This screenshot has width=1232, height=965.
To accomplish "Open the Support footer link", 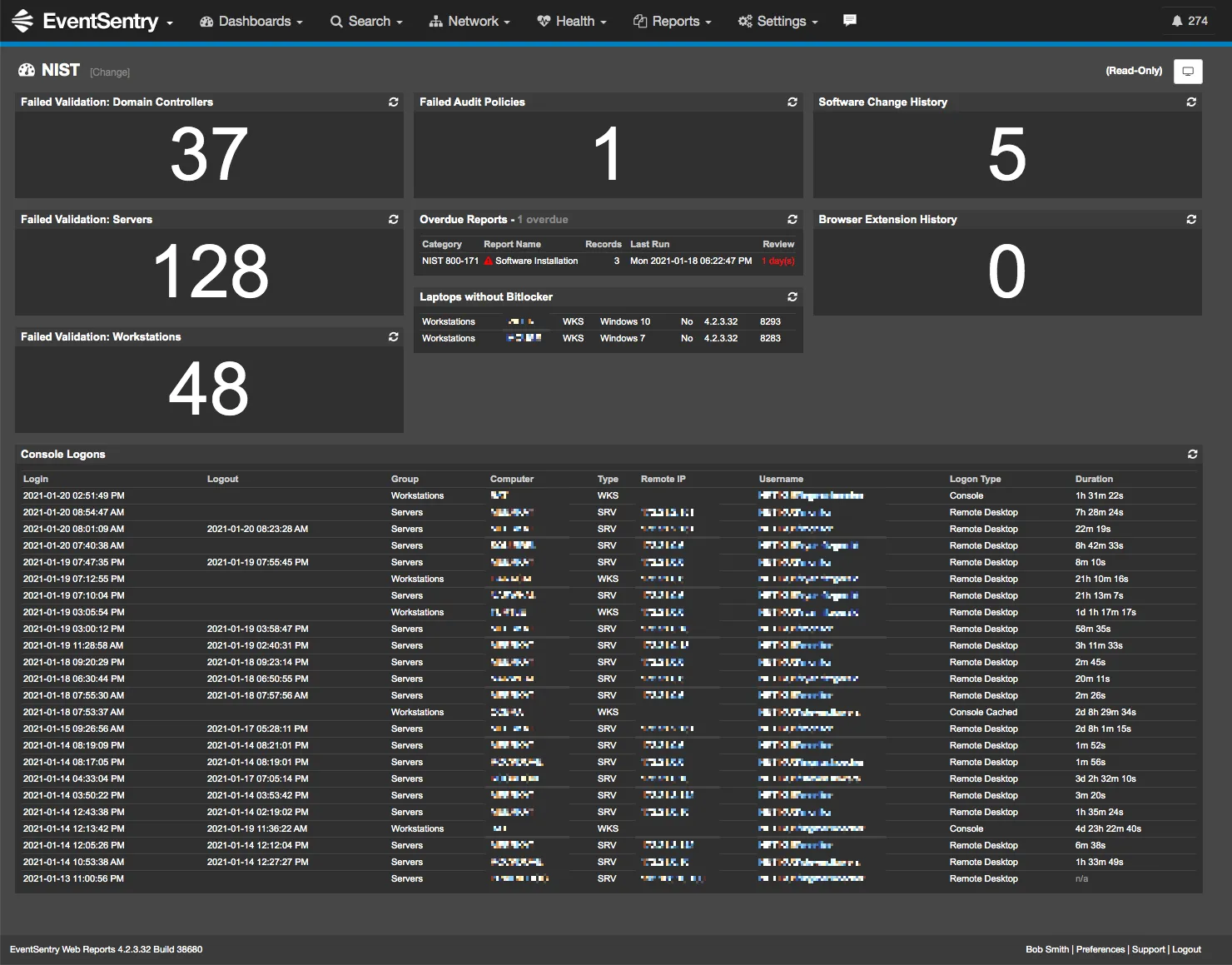I will (x=1148, y=949).
